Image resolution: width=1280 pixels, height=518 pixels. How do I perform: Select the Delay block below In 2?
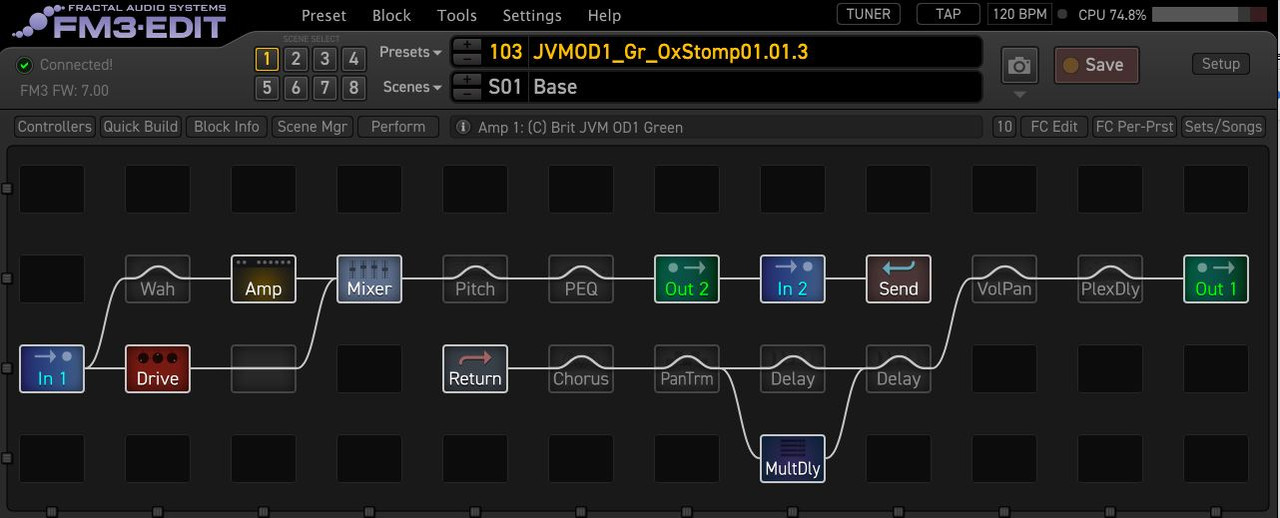tap(792, 369)
